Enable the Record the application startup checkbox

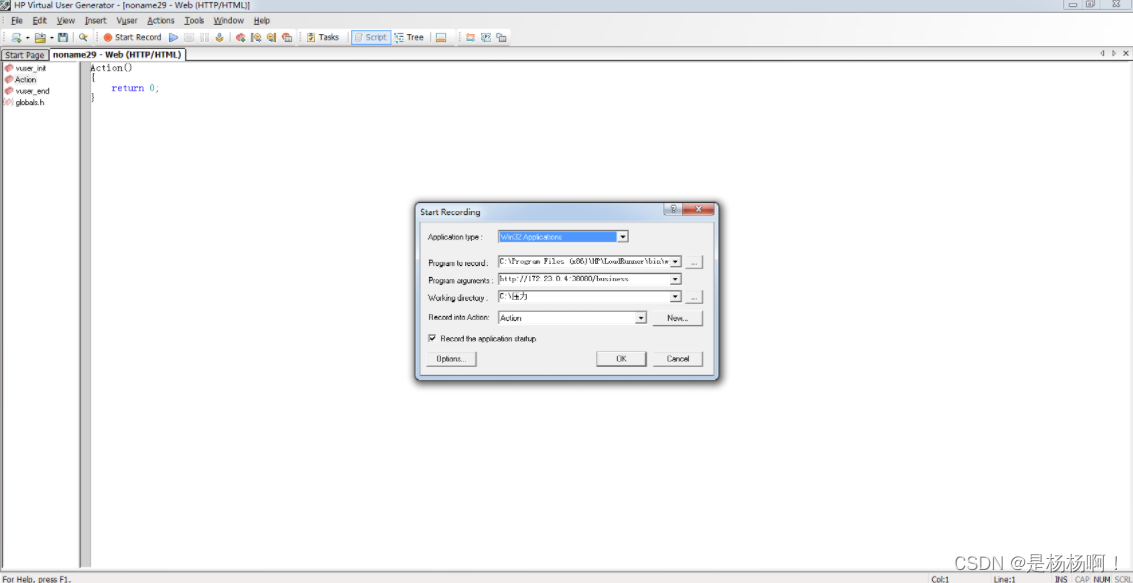pyautogui.click(x=431, y=338)
